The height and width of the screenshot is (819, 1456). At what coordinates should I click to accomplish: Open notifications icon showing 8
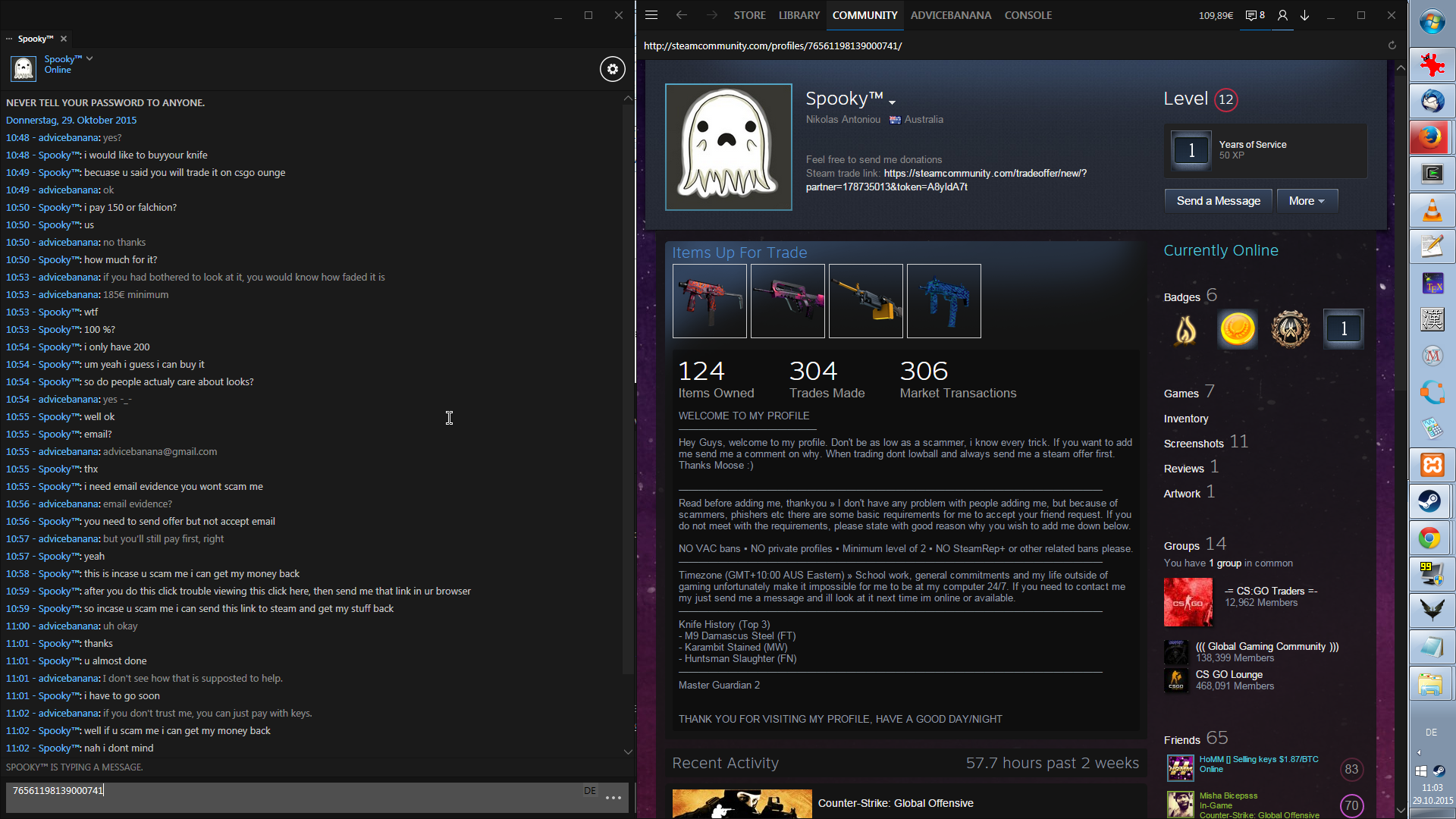click(x=1255, y=15)
